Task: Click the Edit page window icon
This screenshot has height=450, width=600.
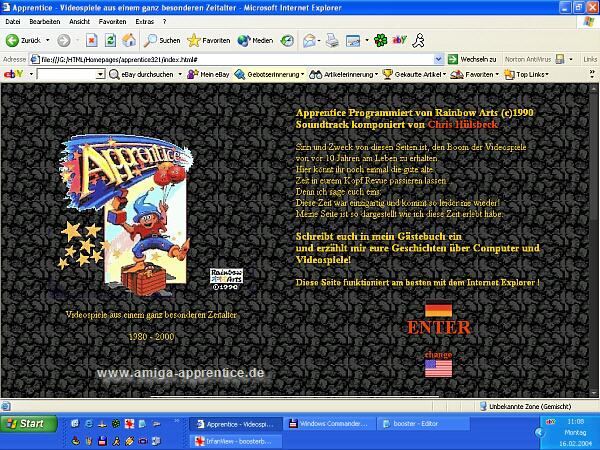Action: [x=353, y=40]
